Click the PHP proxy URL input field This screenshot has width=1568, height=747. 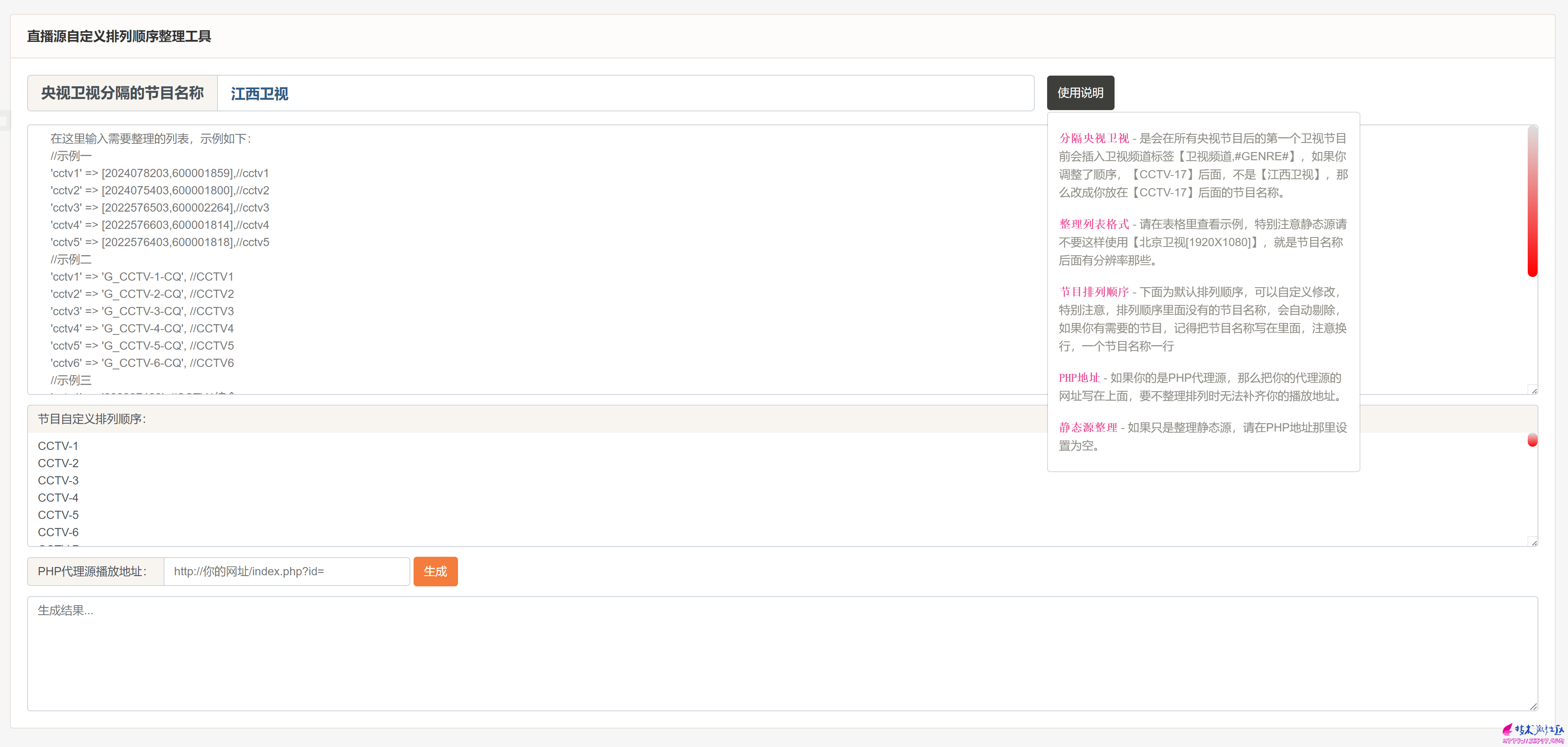click(x=286, y=571)
